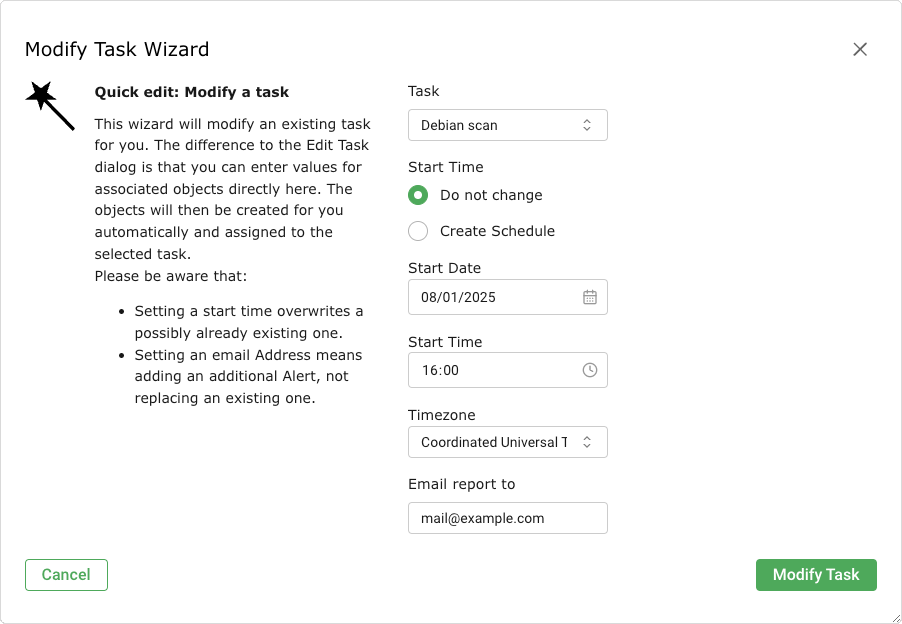Expand the Coordinated Universal Time timezone dropdown
The image size is (902, 624).
coord(495,442)
